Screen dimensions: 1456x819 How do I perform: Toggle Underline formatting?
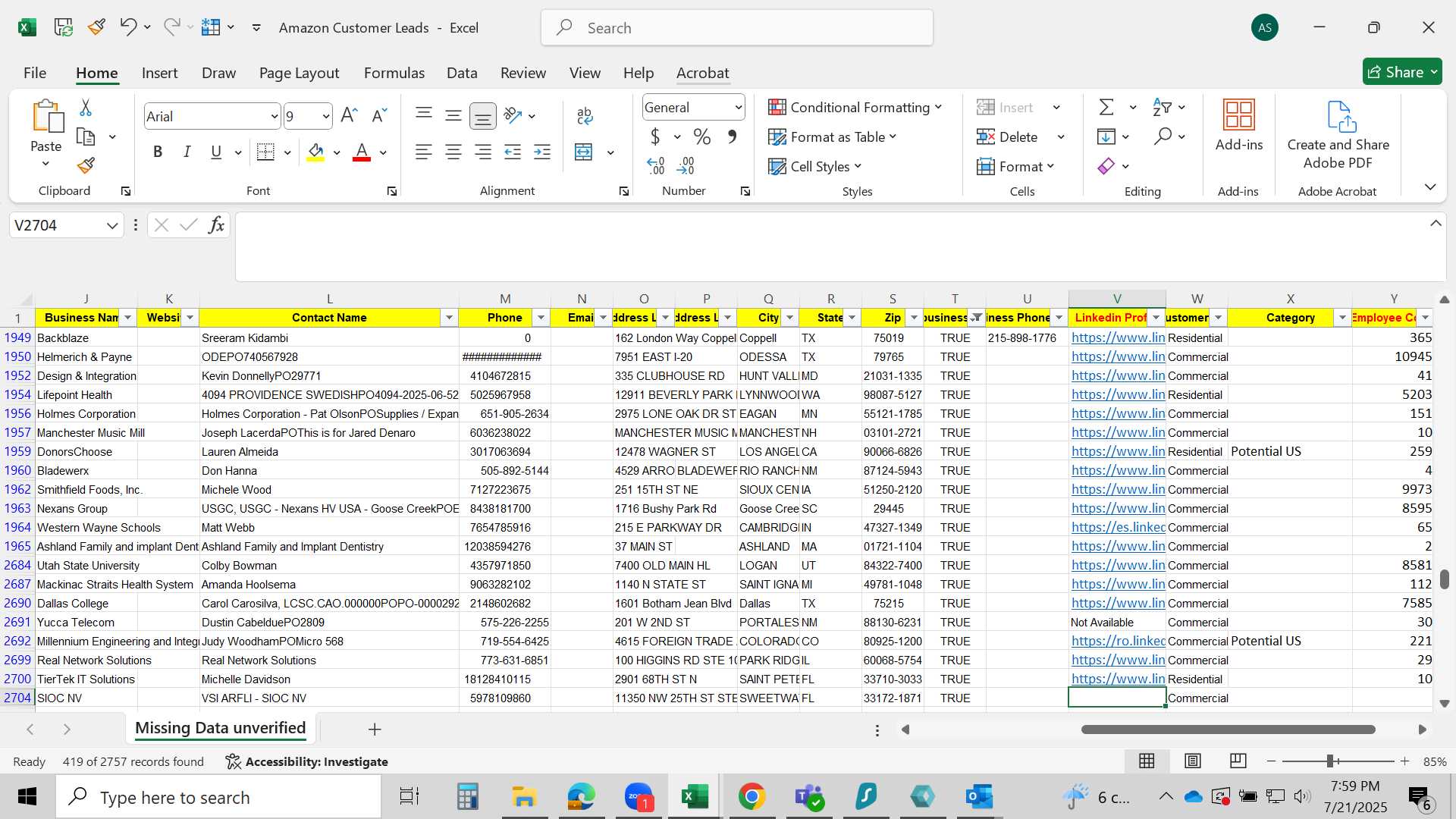coord(216,152)
